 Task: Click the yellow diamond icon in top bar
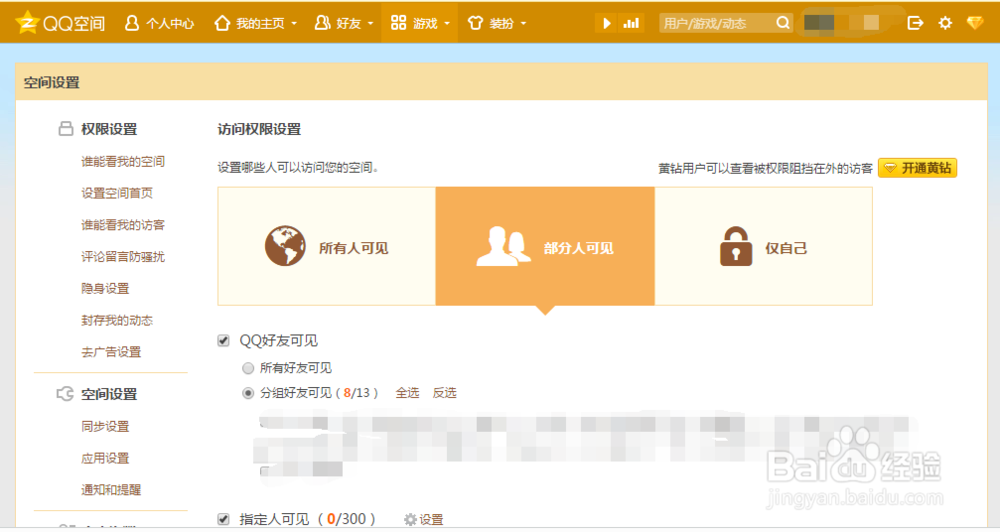[974, 23]
